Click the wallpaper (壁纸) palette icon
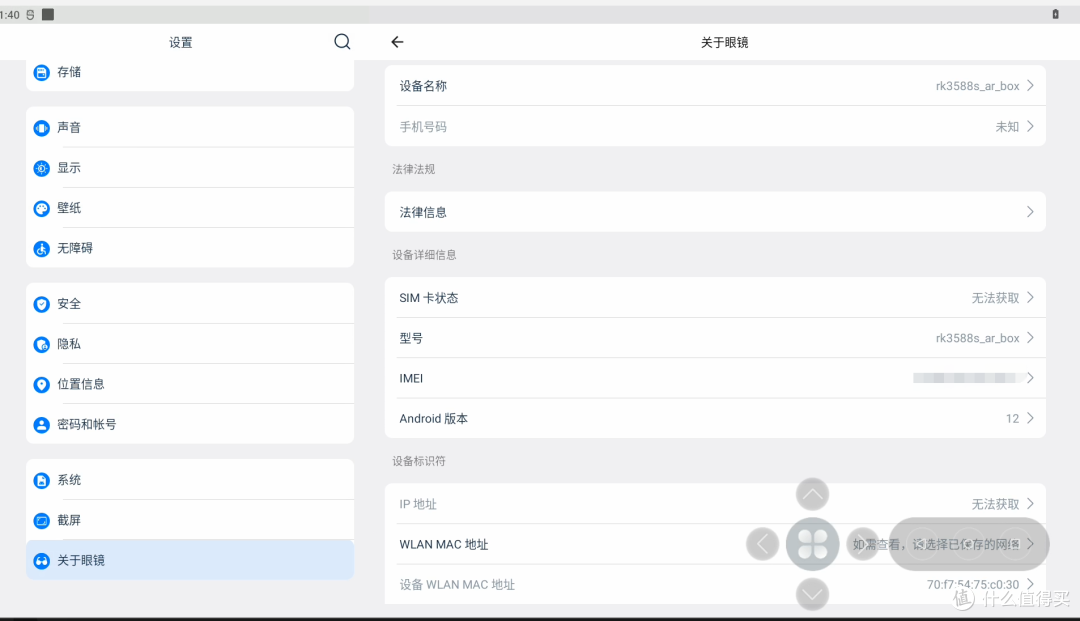 (x=41, y=209)
